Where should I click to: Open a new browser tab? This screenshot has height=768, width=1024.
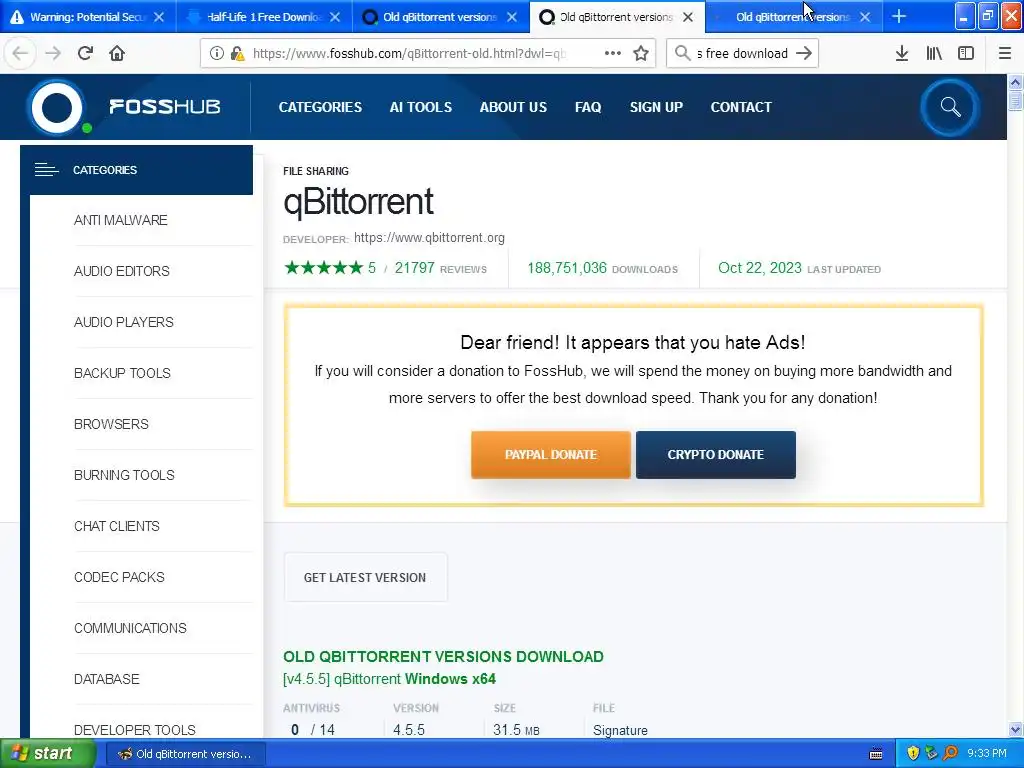(x=899, y=17)
